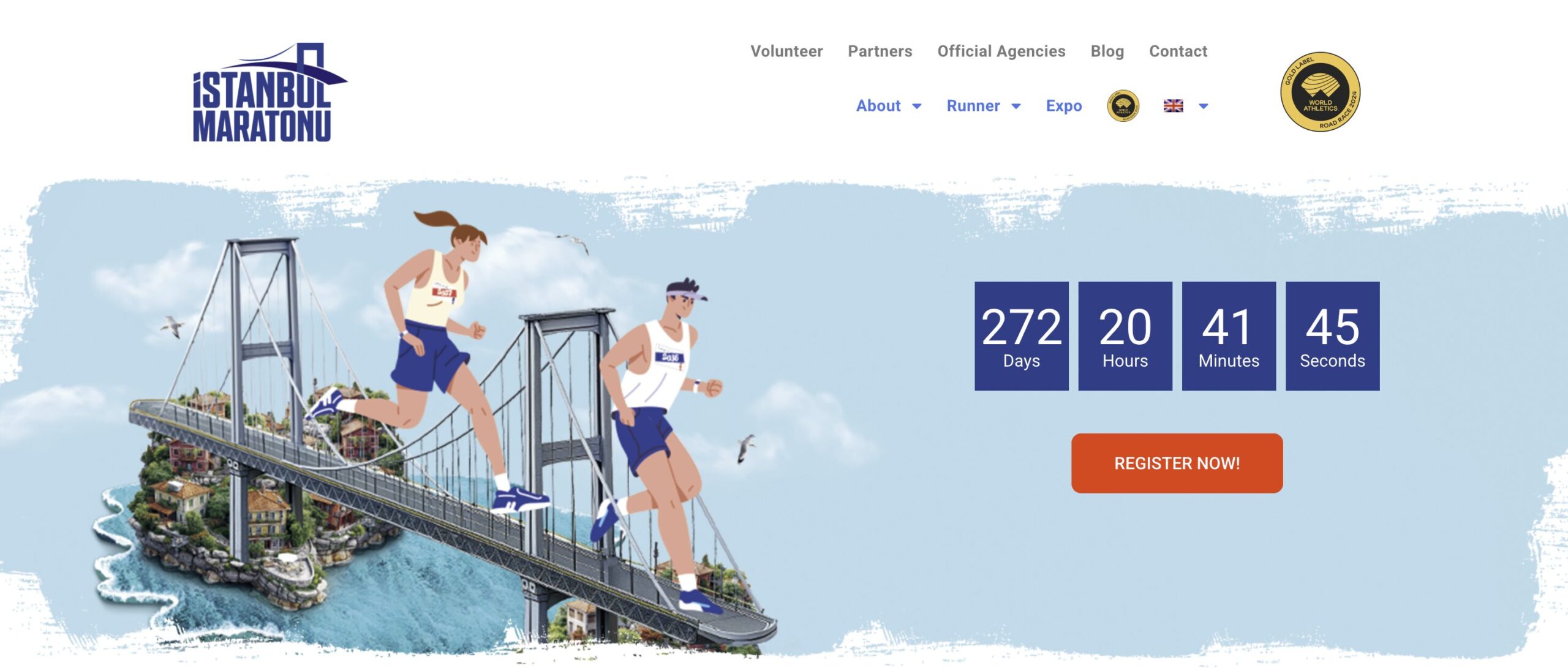Expand the Runner menu arrow
This screenshot has width=1568, height=668.
click(x=1016, y=106)
